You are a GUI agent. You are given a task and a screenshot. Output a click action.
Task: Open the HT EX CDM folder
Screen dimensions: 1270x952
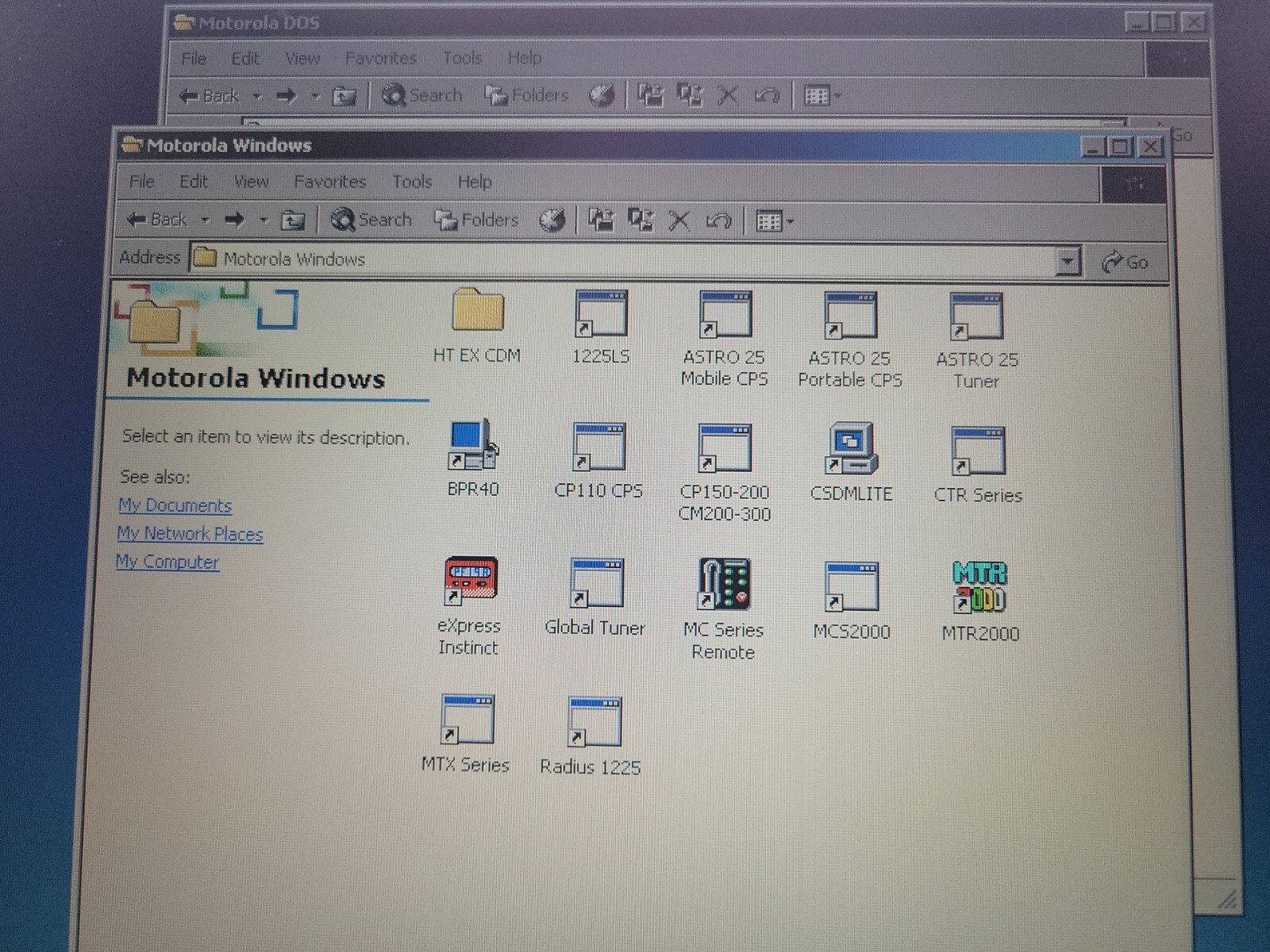[x=478, y=325]
